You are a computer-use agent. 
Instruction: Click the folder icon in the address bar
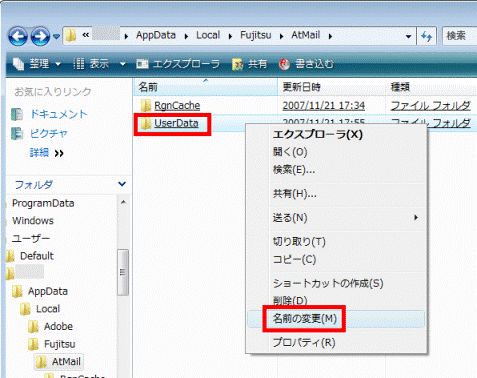pyautogui.click(x=71, y=35)
